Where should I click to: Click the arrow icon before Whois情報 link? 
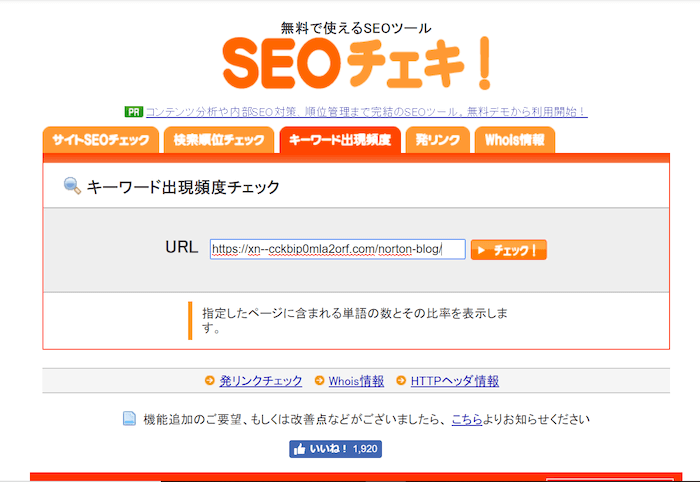[319, 380]
